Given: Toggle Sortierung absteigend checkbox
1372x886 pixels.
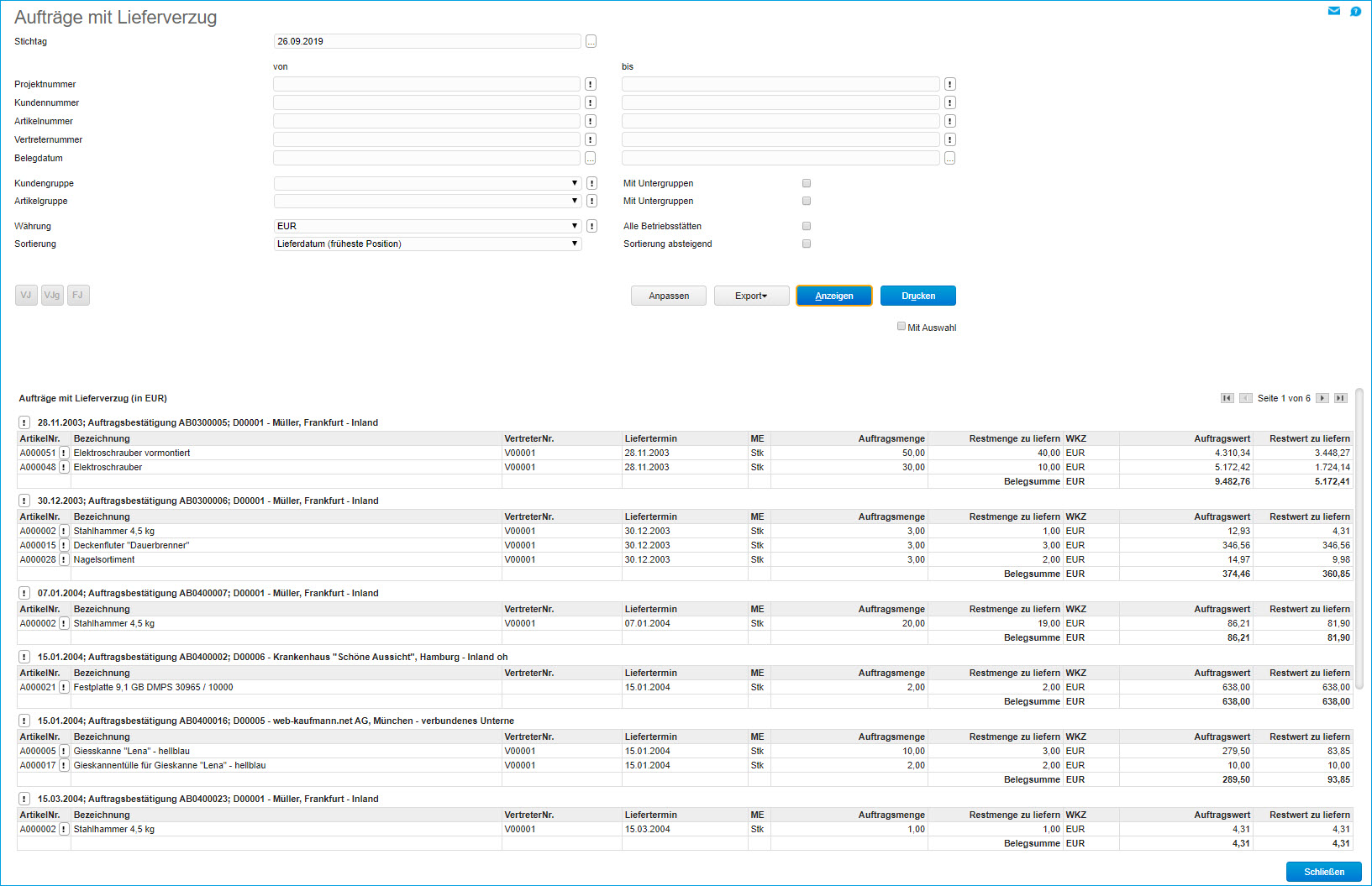Looking at the screenshot, I should pyautogui.click(x=807, y=244).
